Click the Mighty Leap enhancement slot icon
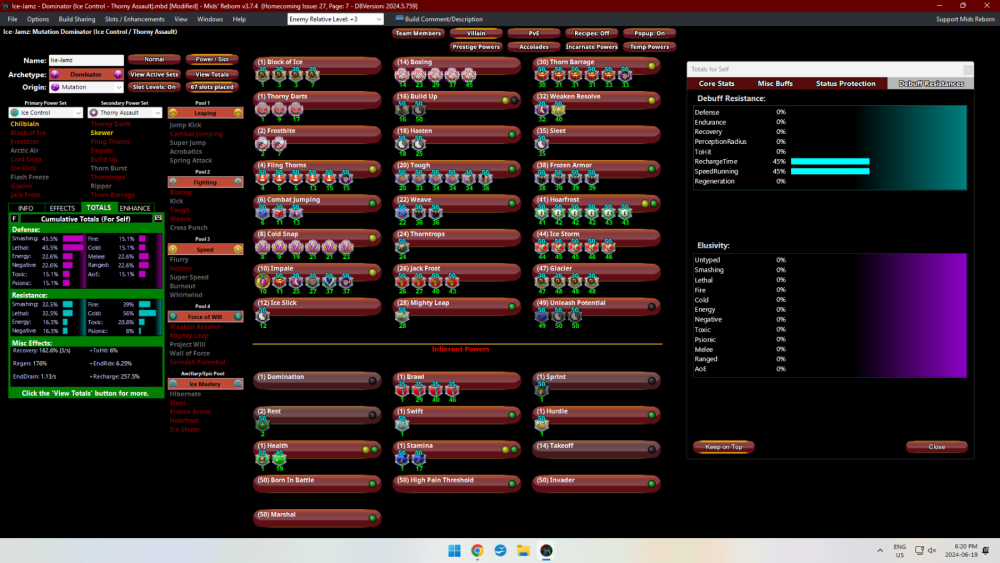This screenshot has width=1000, height=563. 402,315
